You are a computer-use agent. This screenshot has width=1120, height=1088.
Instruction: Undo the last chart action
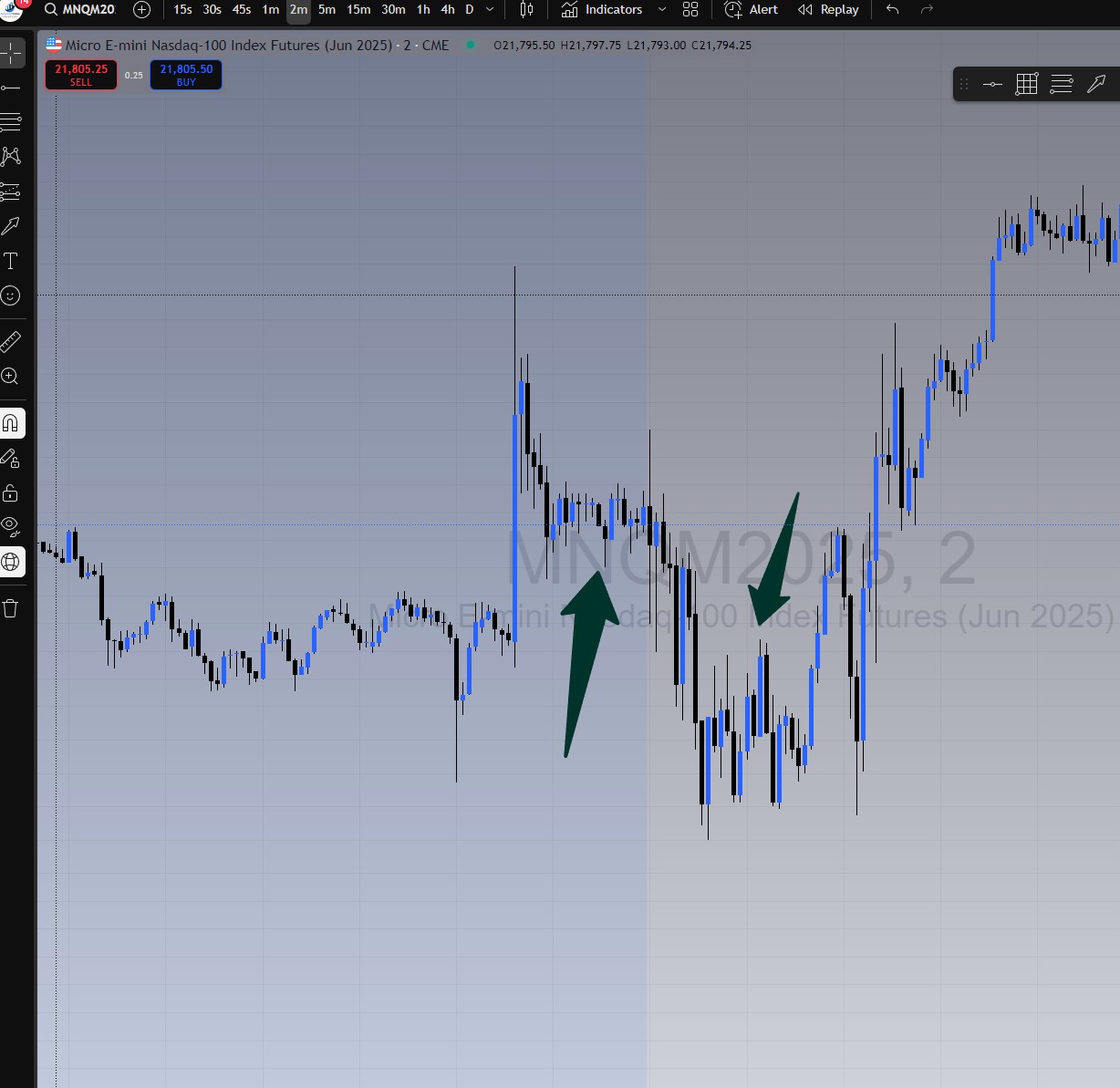(x=893, y=10)
